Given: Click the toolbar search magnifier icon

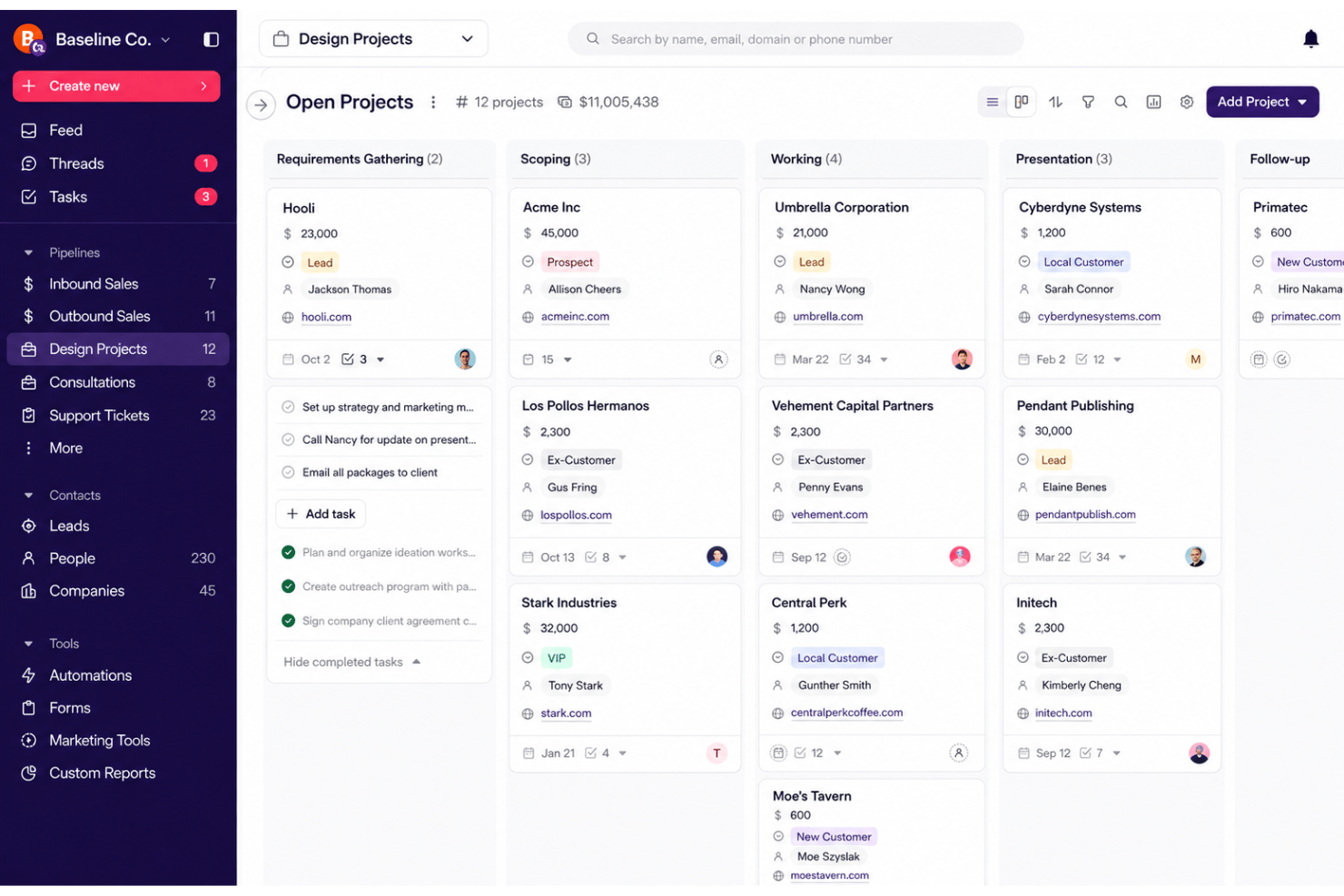Looking at the screenshot, I should coord(1121,103).
